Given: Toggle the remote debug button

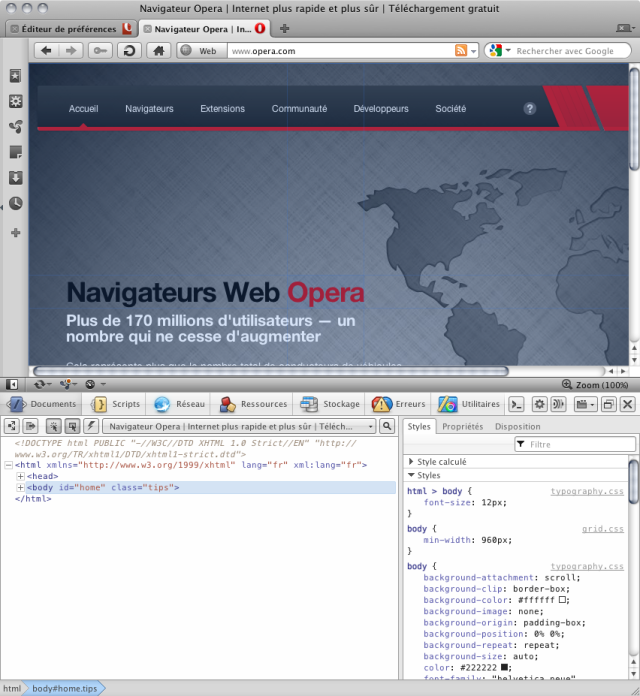Looking at the screenshot, I should 558,404.
